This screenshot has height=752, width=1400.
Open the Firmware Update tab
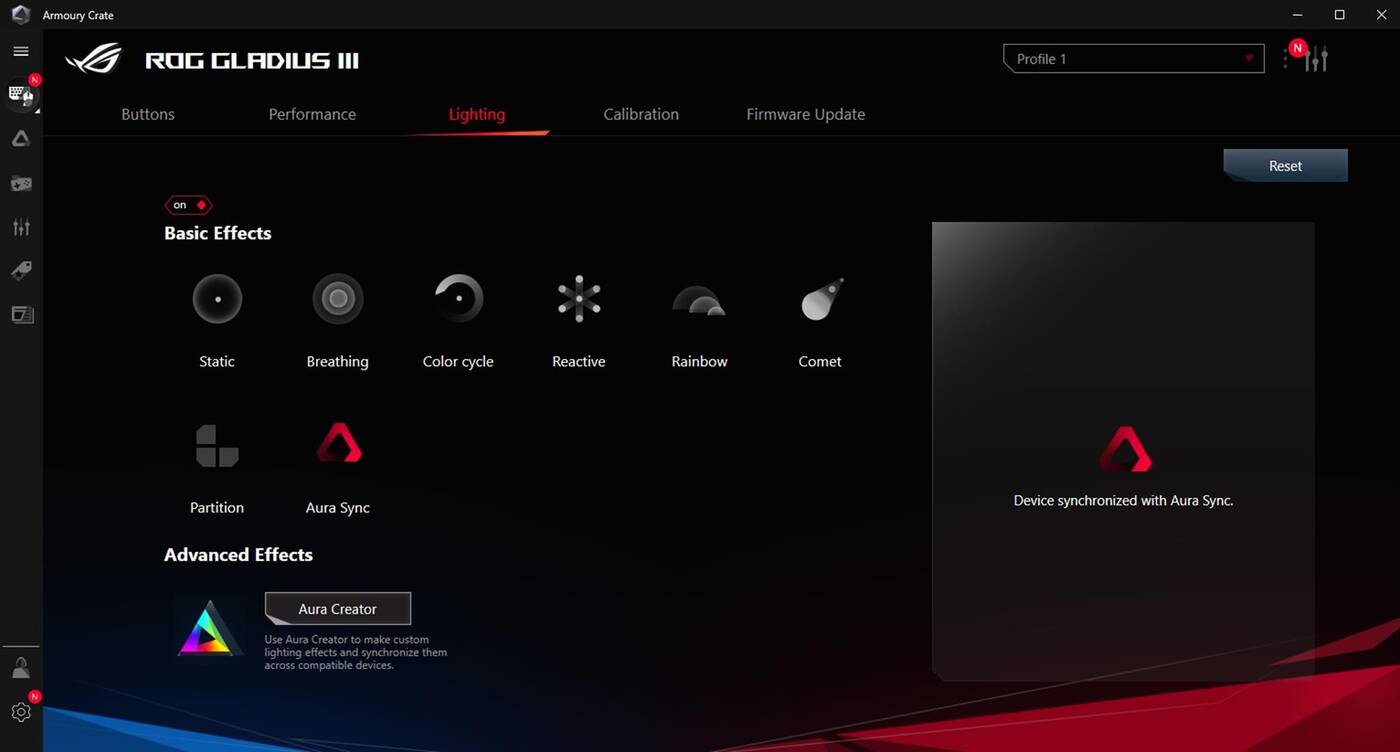click(805, 114)
